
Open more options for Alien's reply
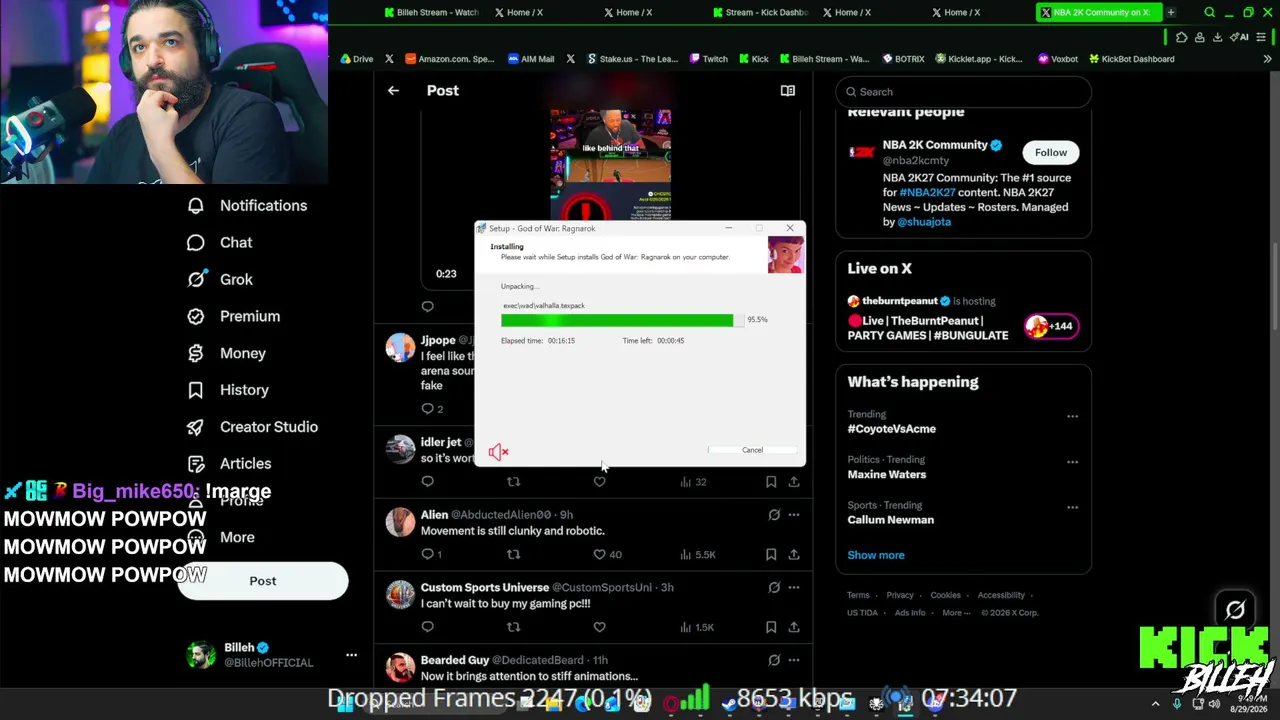click(794, 515)
